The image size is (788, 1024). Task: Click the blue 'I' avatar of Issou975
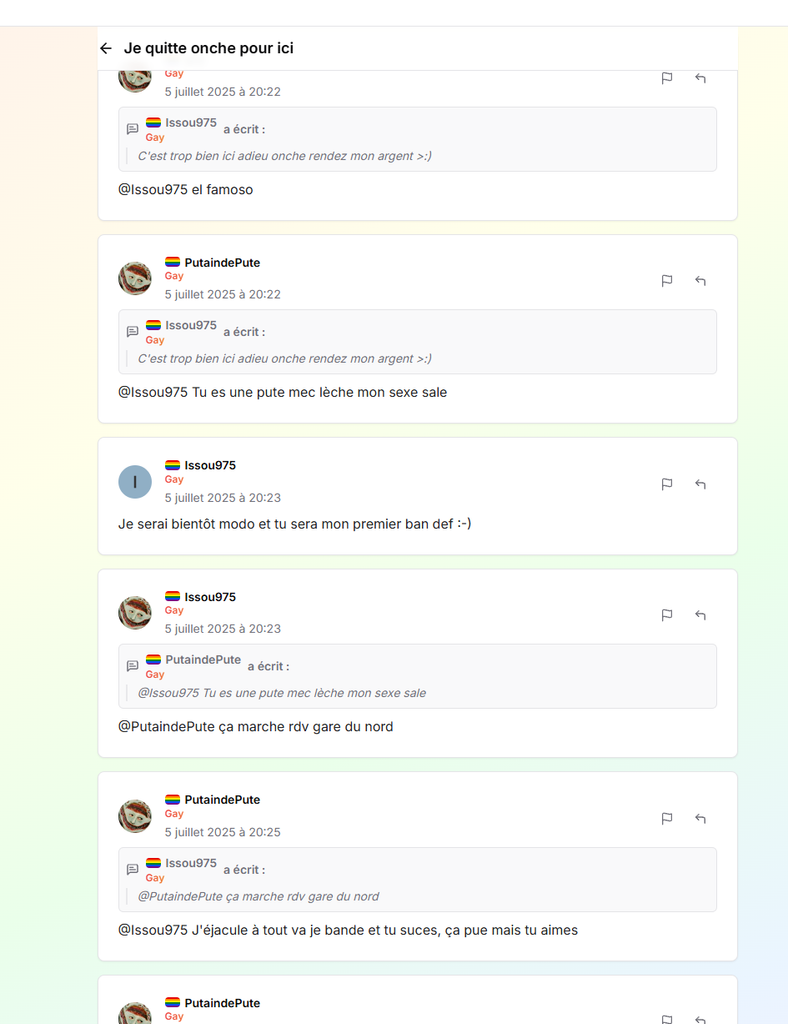click(x=135, y=482)
